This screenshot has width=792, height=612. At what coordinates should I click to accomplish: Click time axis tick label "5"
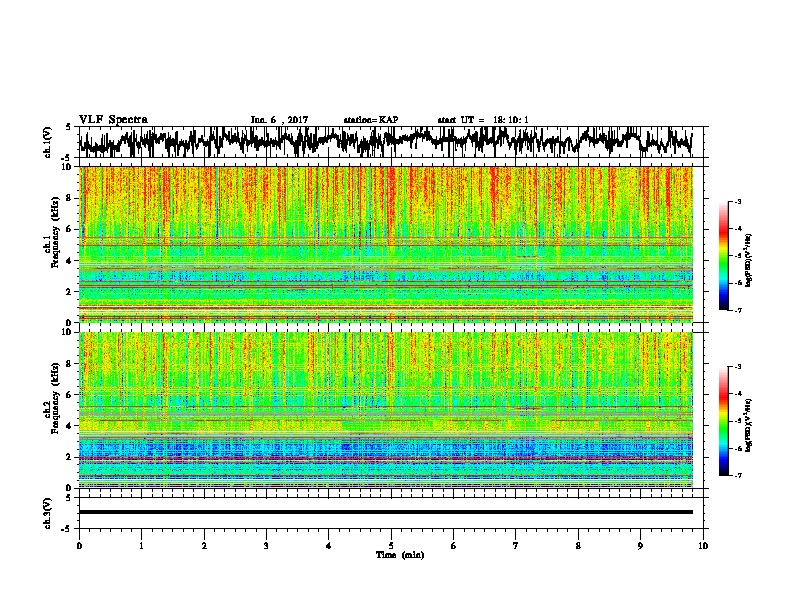(x=391, y=546)
